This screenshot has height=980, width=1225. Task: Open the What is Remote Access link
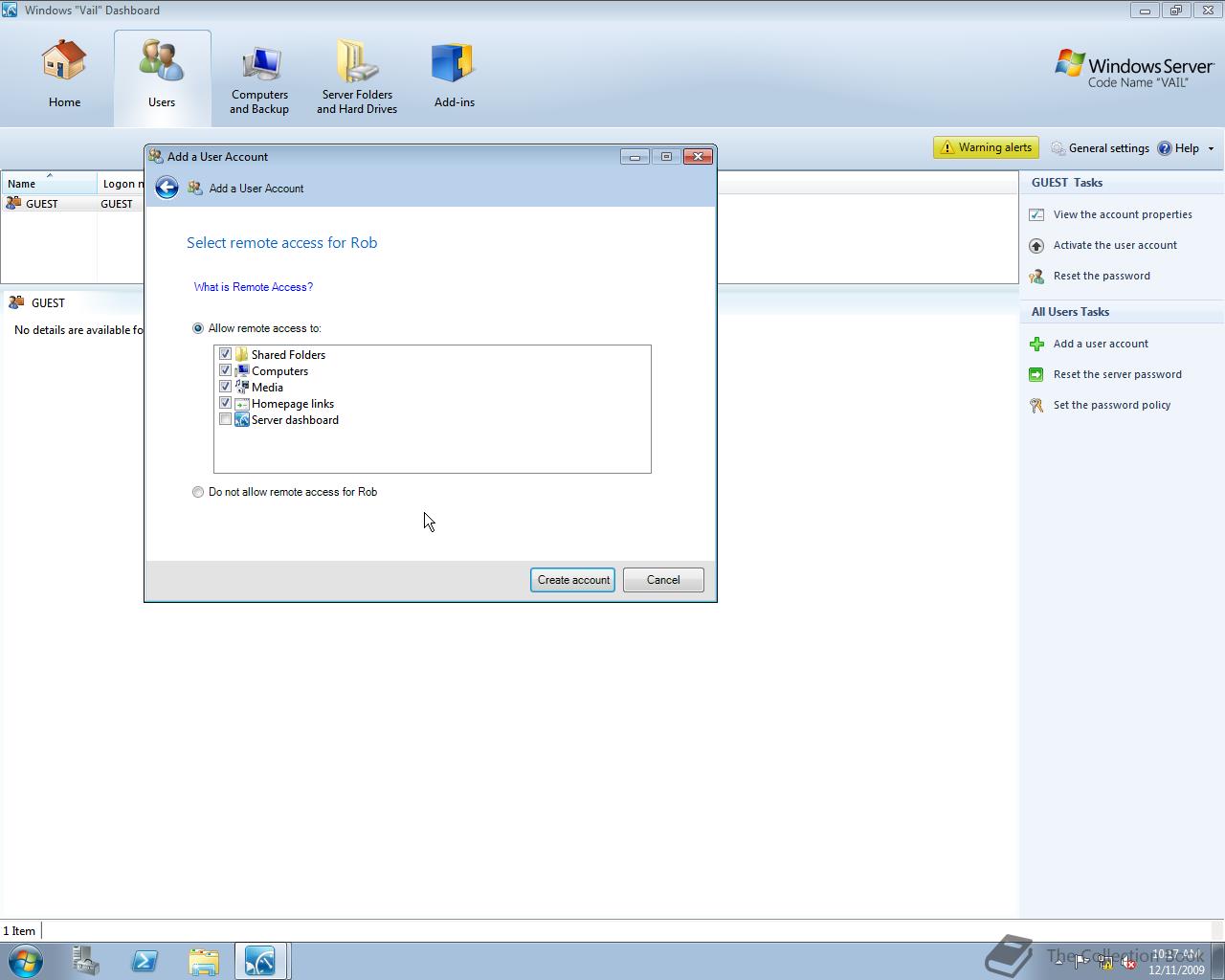pos(254,287)
